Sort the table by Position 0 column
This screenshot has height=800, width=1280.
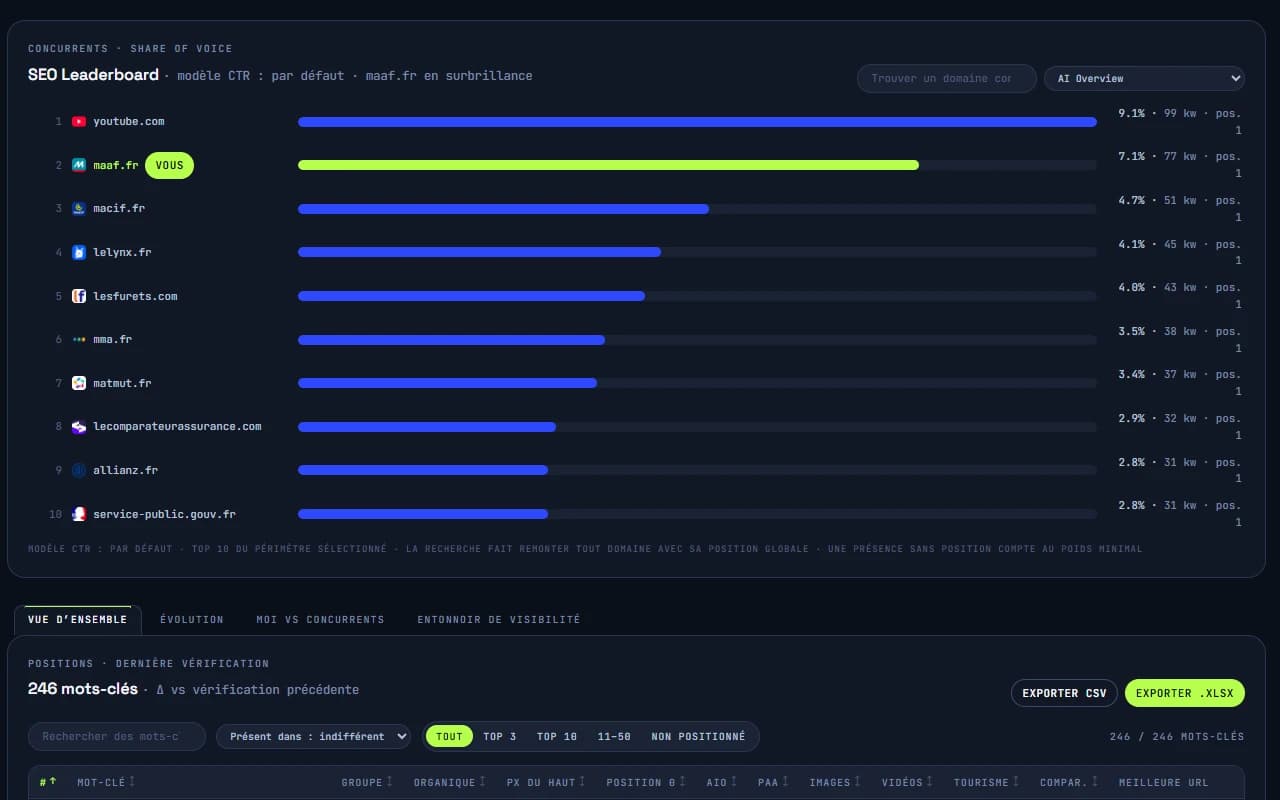pyautogui.click(x=646, y=782)
